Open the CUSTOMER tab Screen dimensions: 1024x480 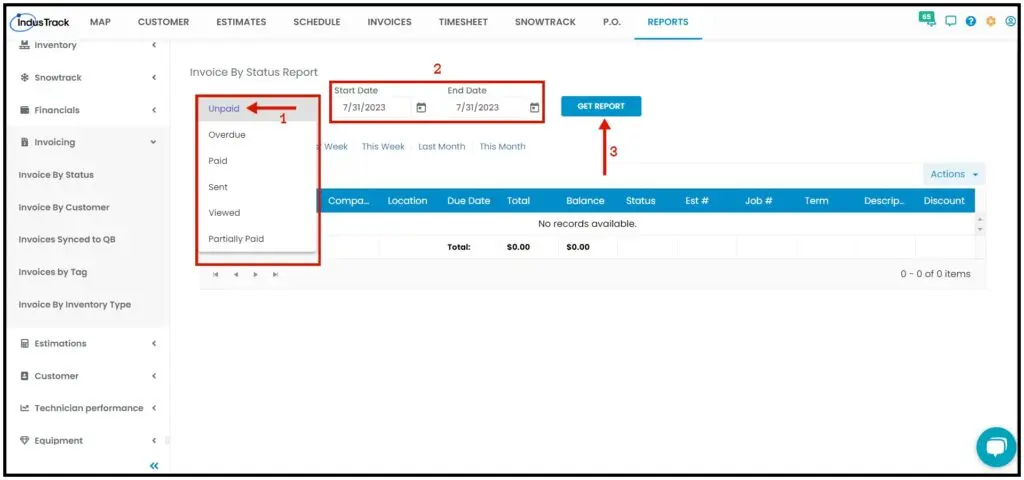[x=163, y=22]
